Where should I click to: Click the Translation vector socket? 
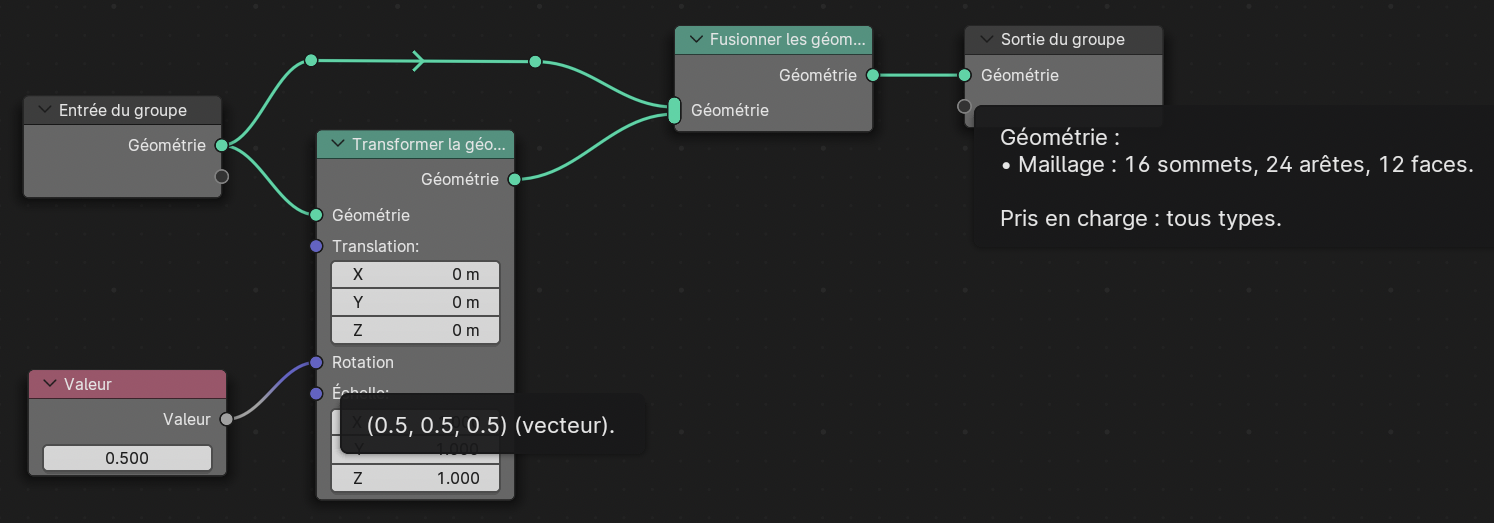[316, 246]
